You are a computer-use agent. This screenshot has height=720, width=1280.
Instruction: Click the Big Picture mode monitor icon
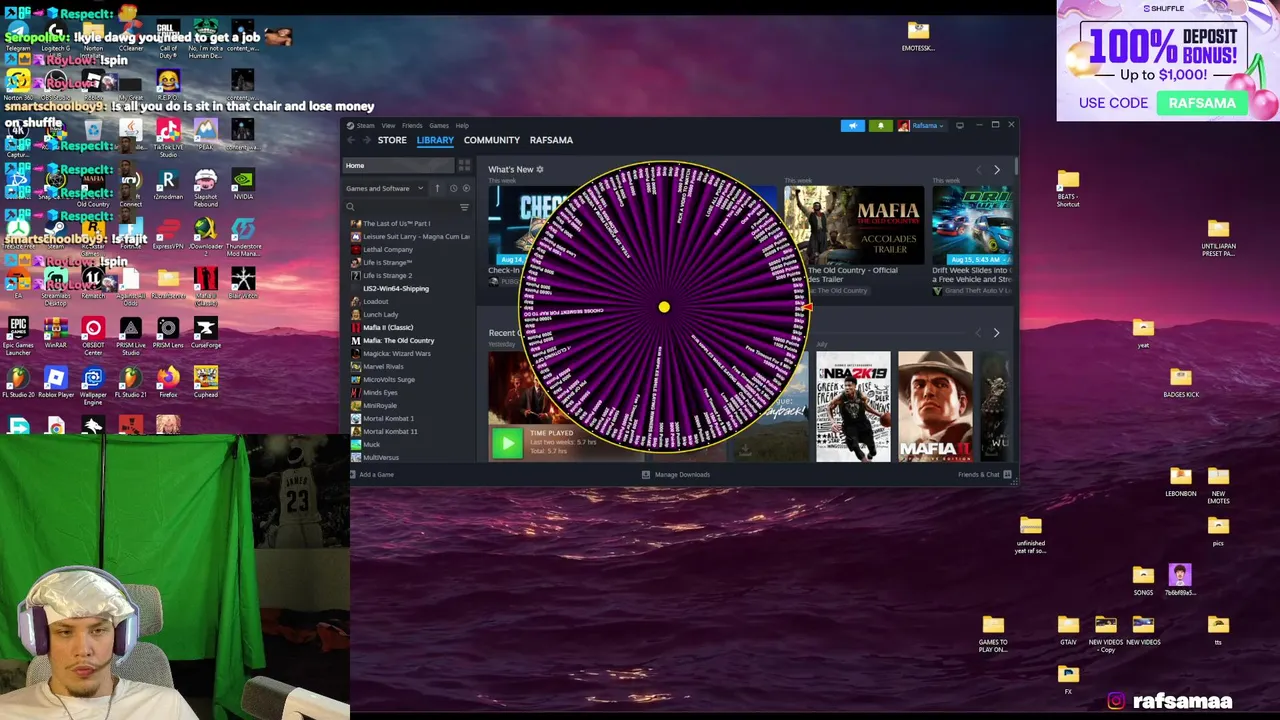coord(960,125)
